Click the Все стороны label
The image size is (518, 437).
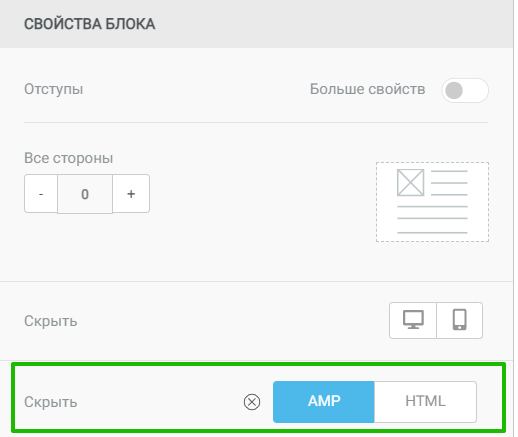tap(69, 158)
